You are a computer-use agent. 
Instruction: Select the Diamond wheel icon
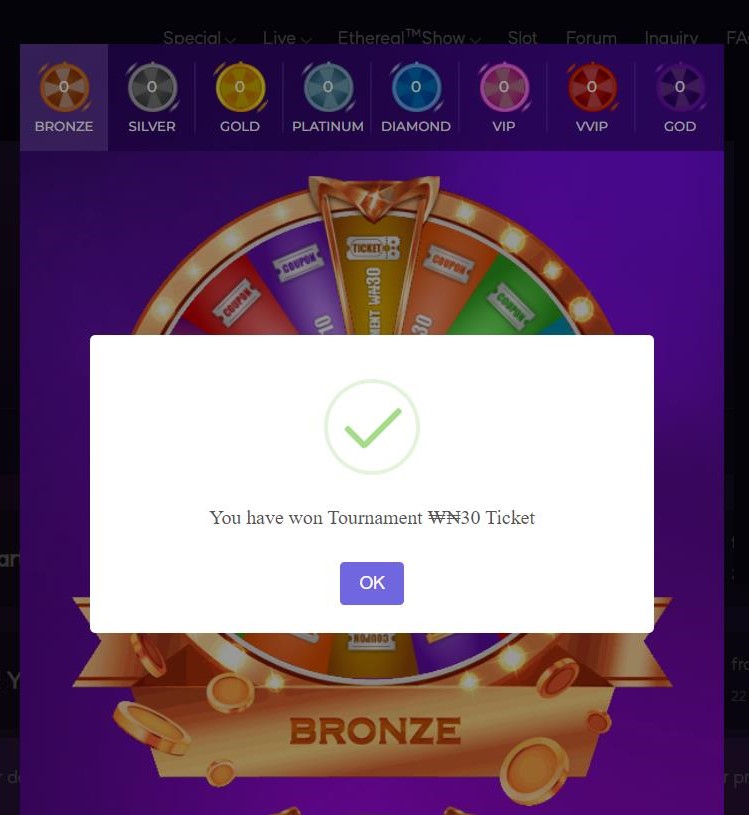[415, 87]
